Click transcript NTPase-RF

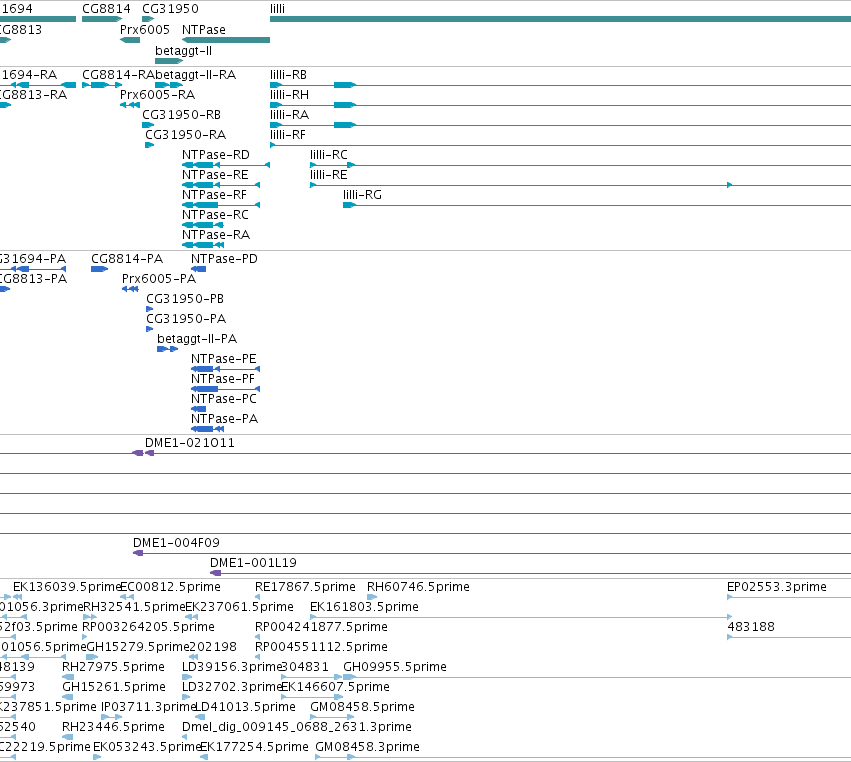(x=214, y=195)
